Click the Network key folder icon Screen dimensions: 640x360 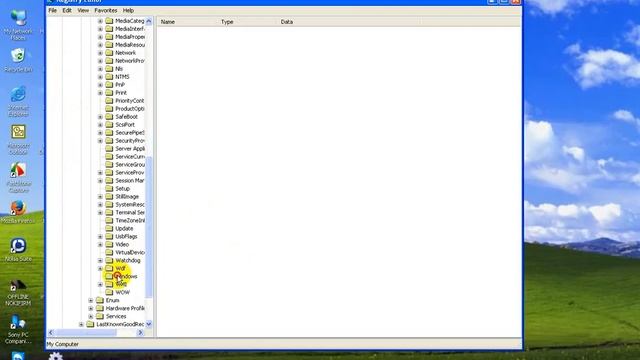click(x=109, y=53)
